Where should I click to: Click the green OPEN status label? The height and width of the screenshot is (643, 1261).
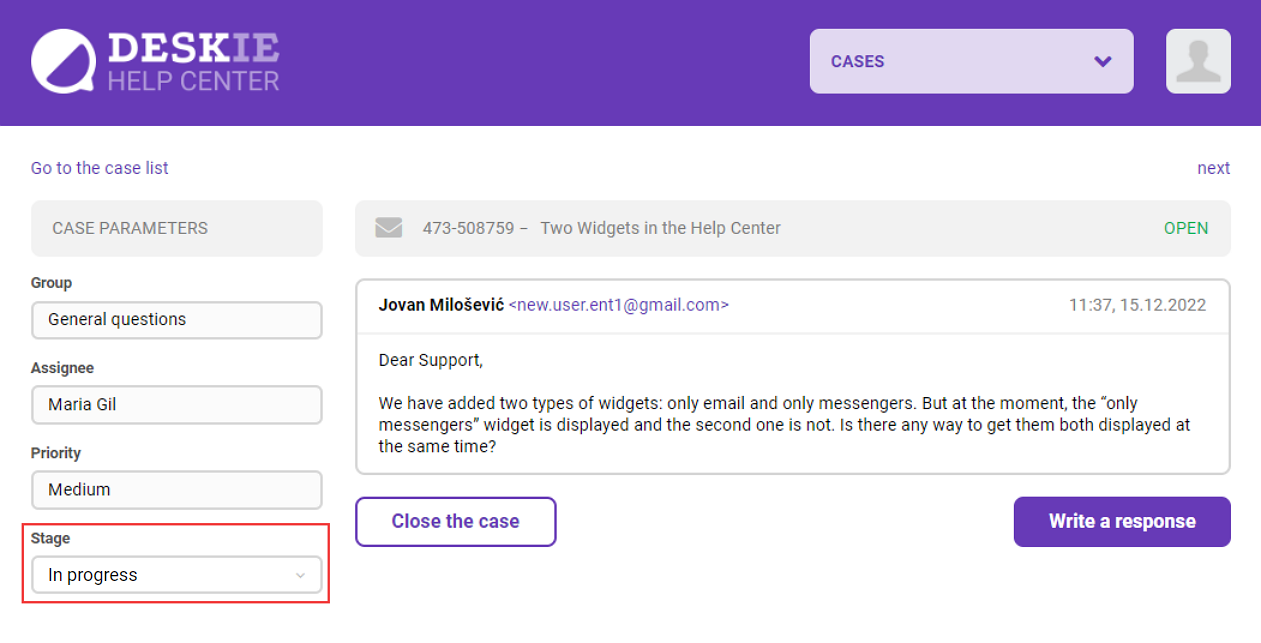1185,228
